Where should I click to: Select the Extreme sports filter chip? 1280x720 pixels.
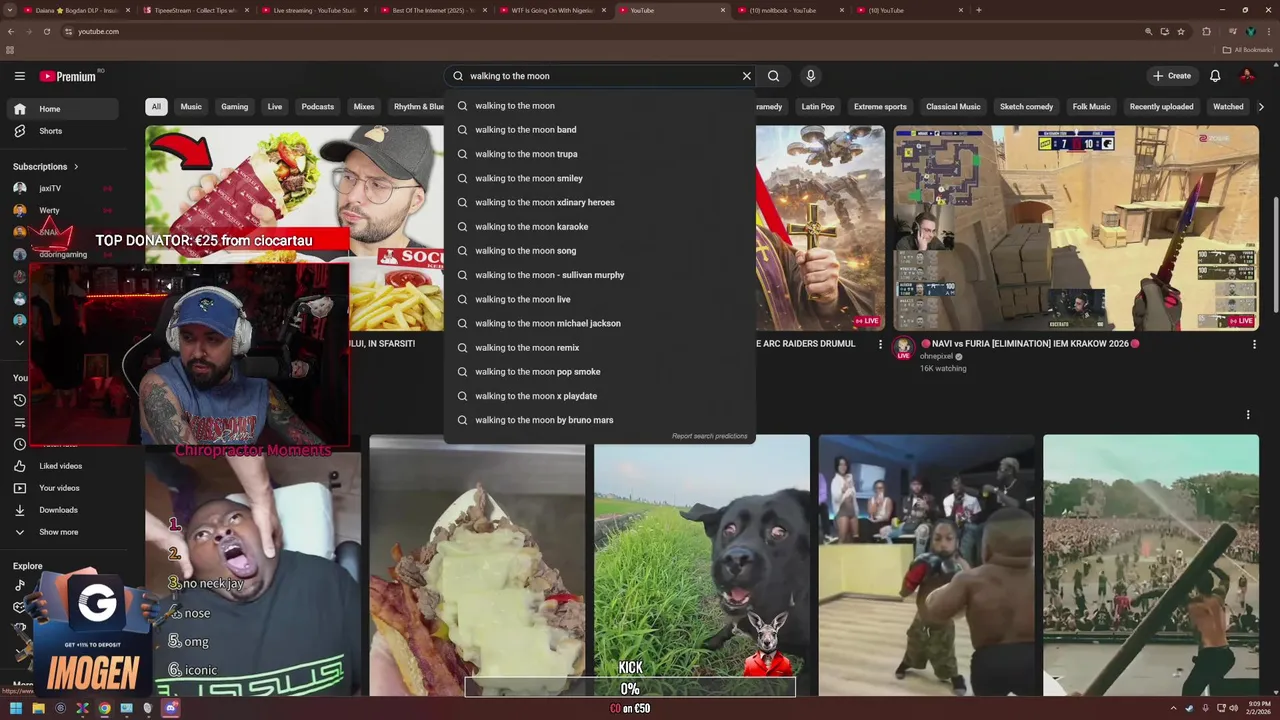[880, 107]
